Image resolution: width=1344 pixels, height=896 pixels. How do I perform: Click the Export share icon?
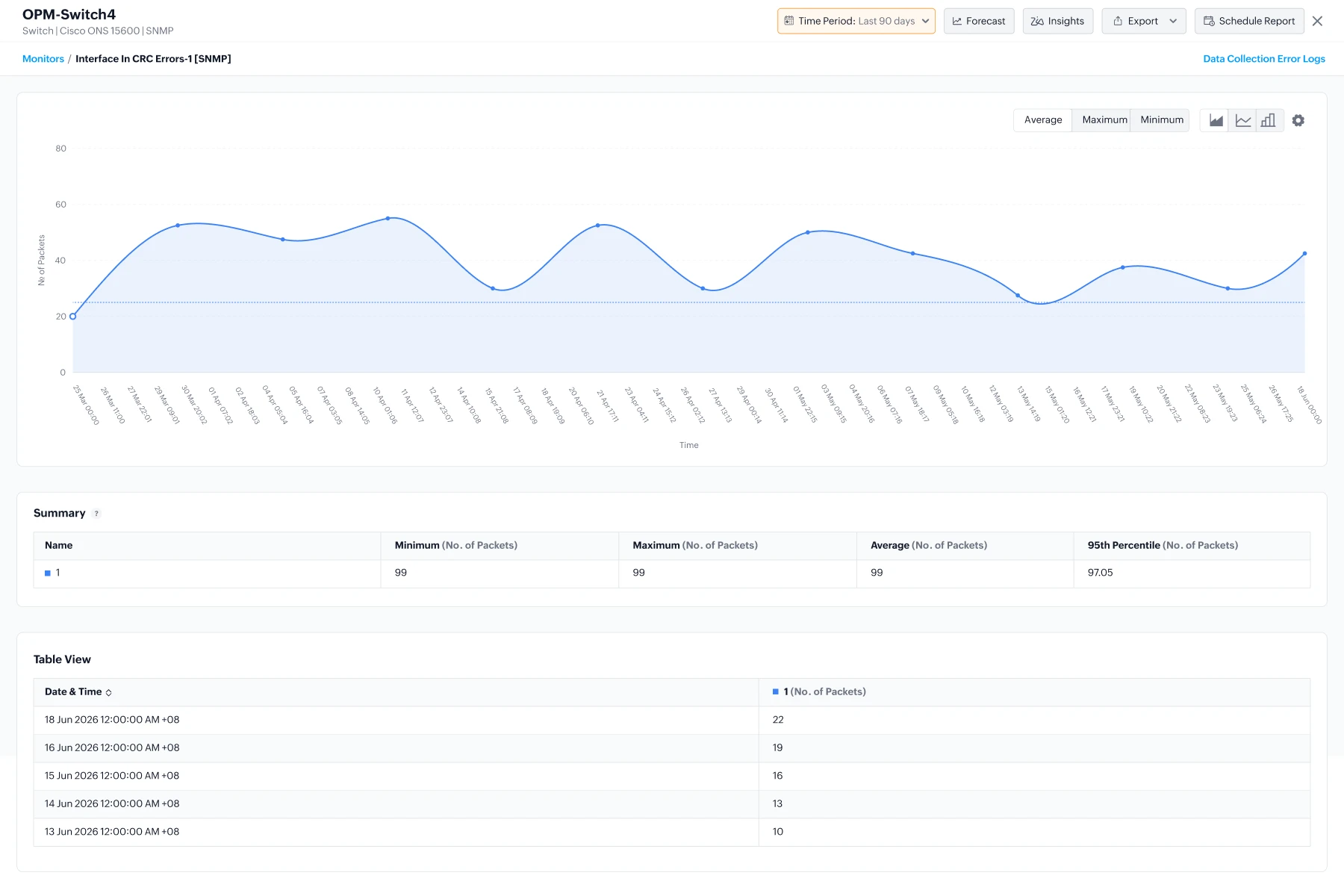point(1118,21)
